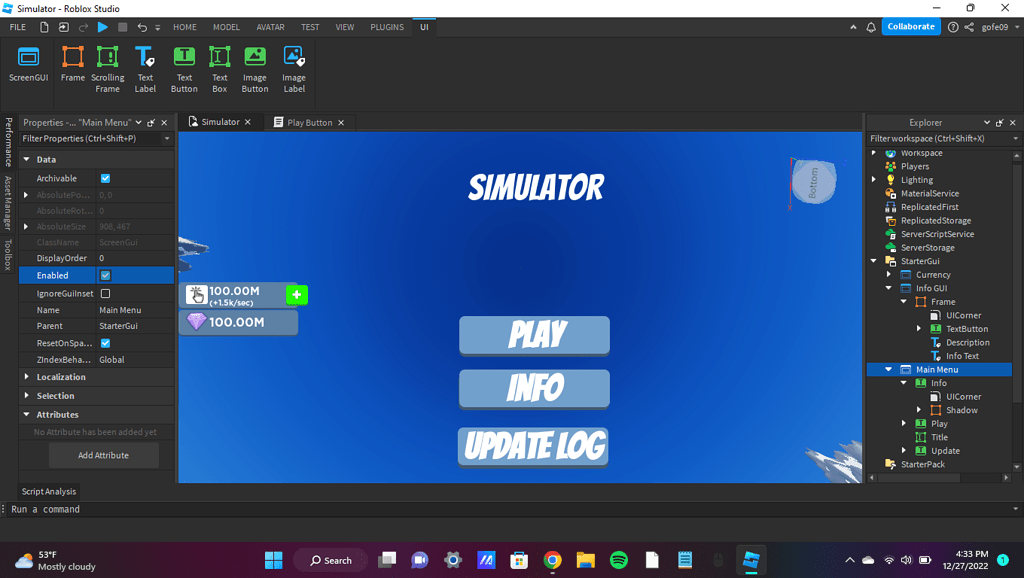
Task: Click the UPDATE LOG button in viewport
Action: pyautogui.click(x=534, y=446)
